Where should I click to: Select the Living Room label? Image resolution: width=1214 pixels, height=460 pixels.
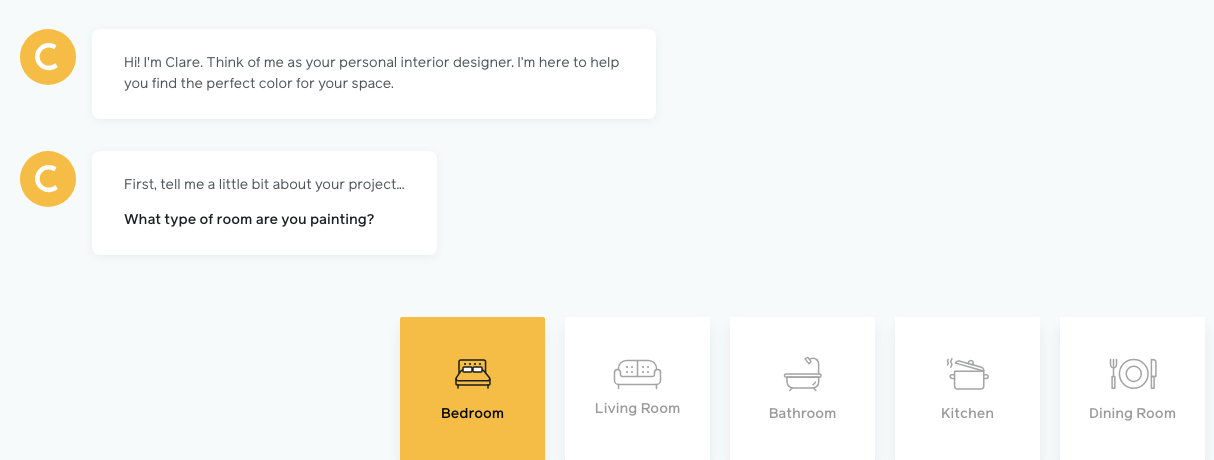[x=637, y=408]
